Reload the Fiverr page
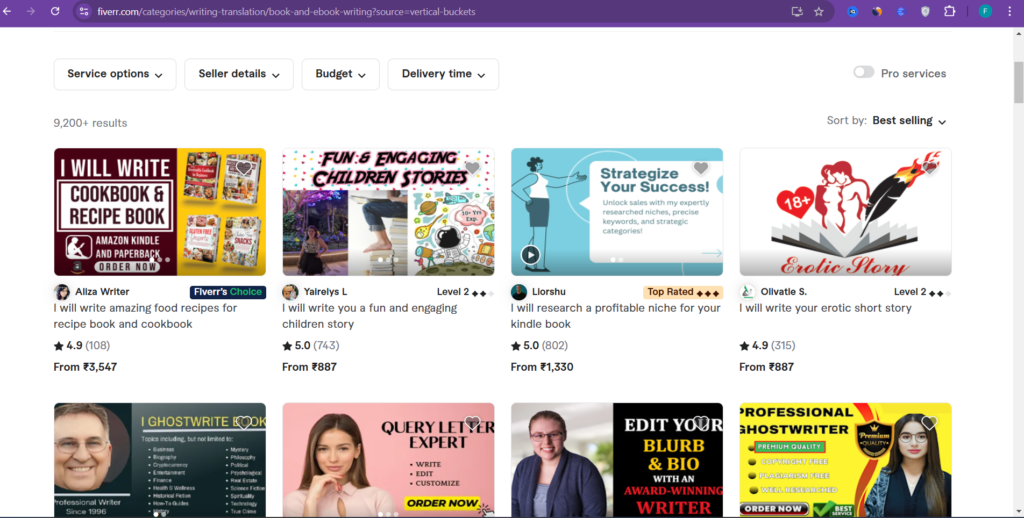Image resolution: width=1024 pixels, height=518 pixels. (55, 11)
